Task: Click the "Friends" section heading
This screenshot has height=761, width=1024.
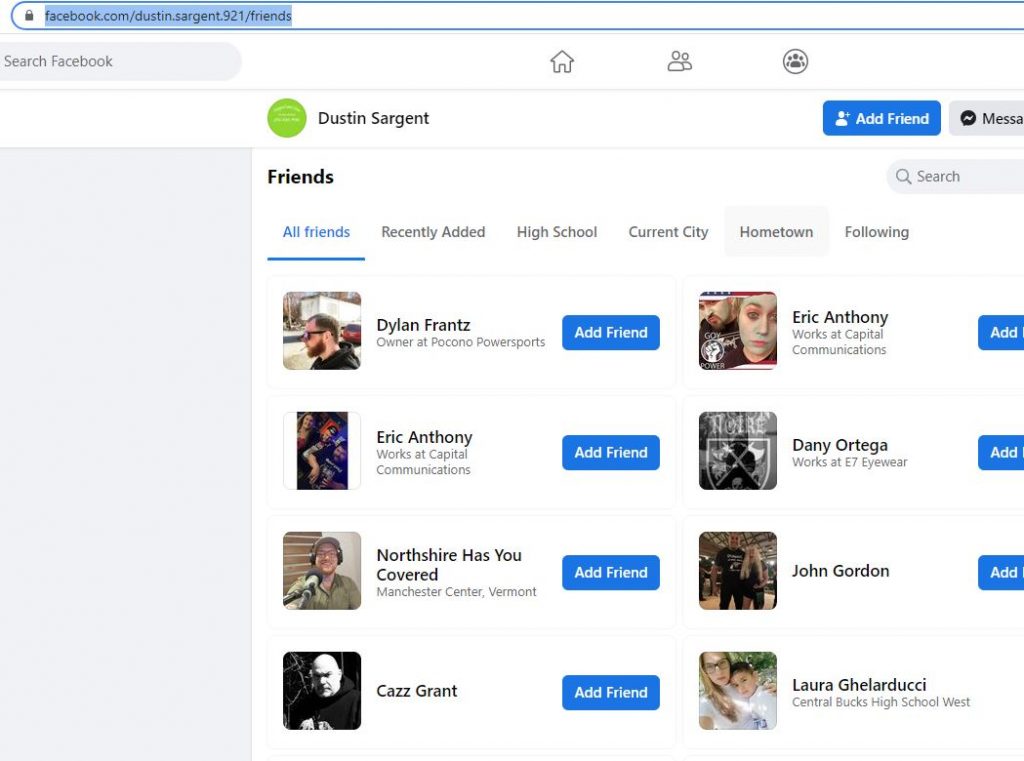Action: (x=300, y=176)
